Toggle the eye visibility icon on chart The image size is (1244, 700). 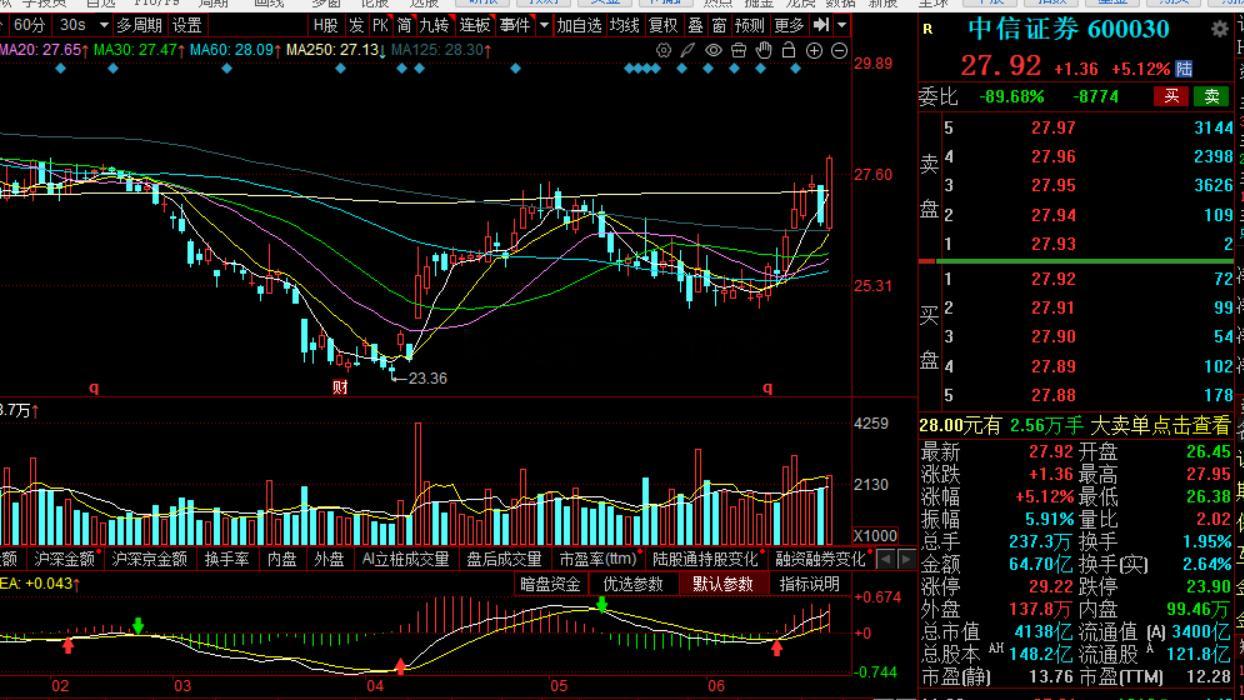pyautogui.click(x=713, y=50)
